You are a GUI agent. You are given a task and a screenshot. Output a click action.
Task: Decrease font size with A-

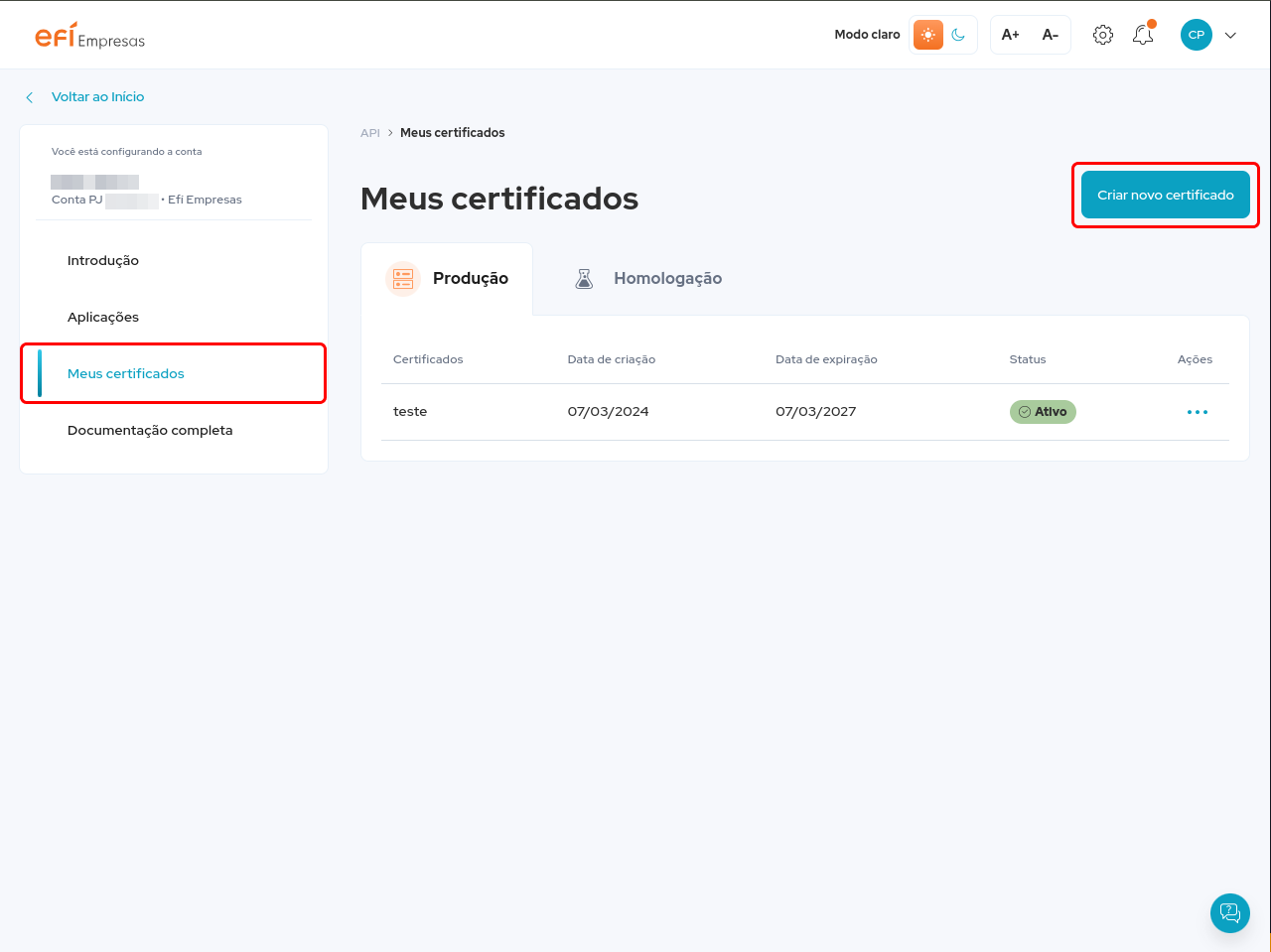1050,35
